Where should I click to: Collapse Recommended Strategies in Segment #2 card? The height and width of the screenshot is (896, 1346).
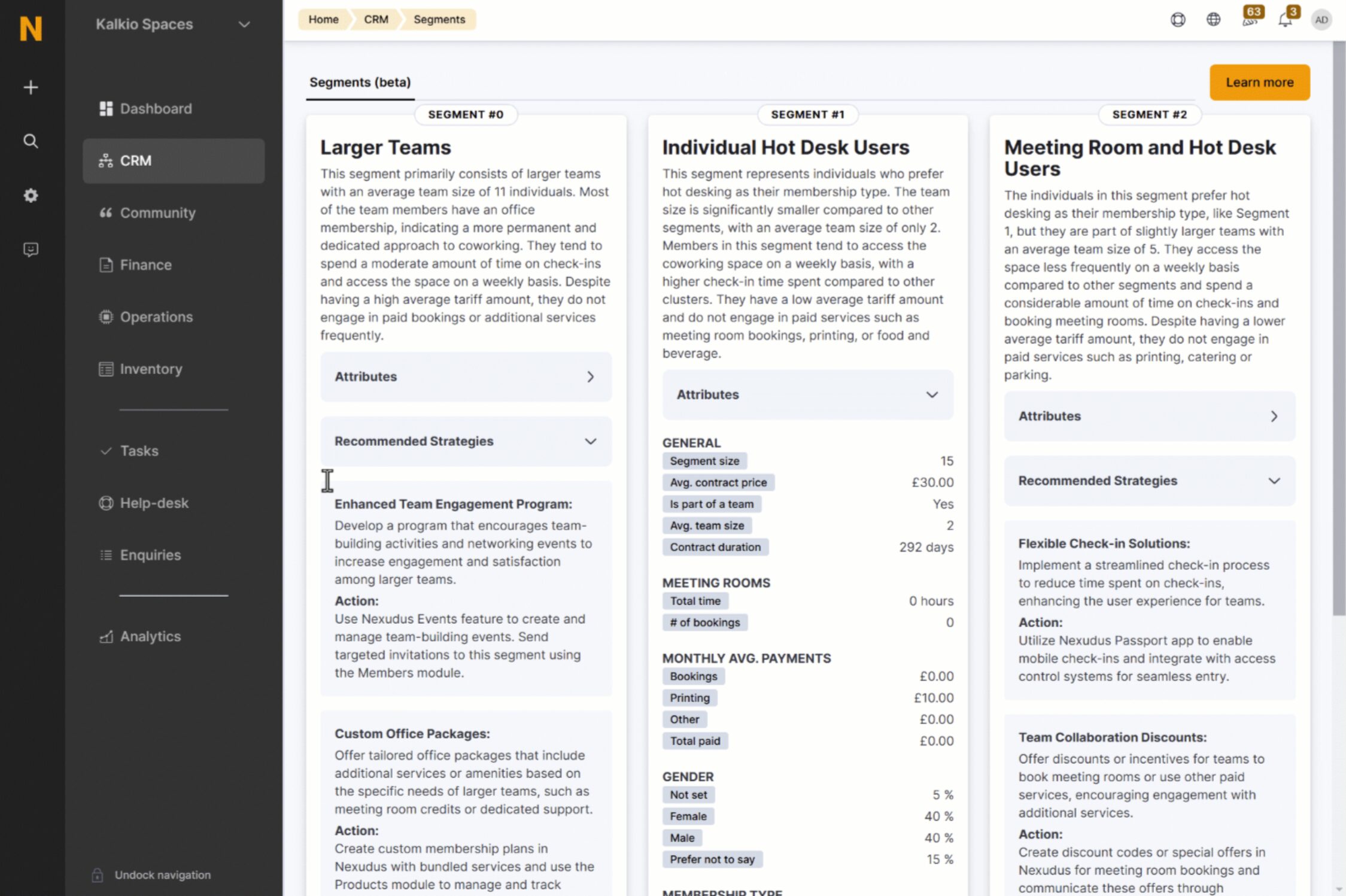tap(1149, 481)
